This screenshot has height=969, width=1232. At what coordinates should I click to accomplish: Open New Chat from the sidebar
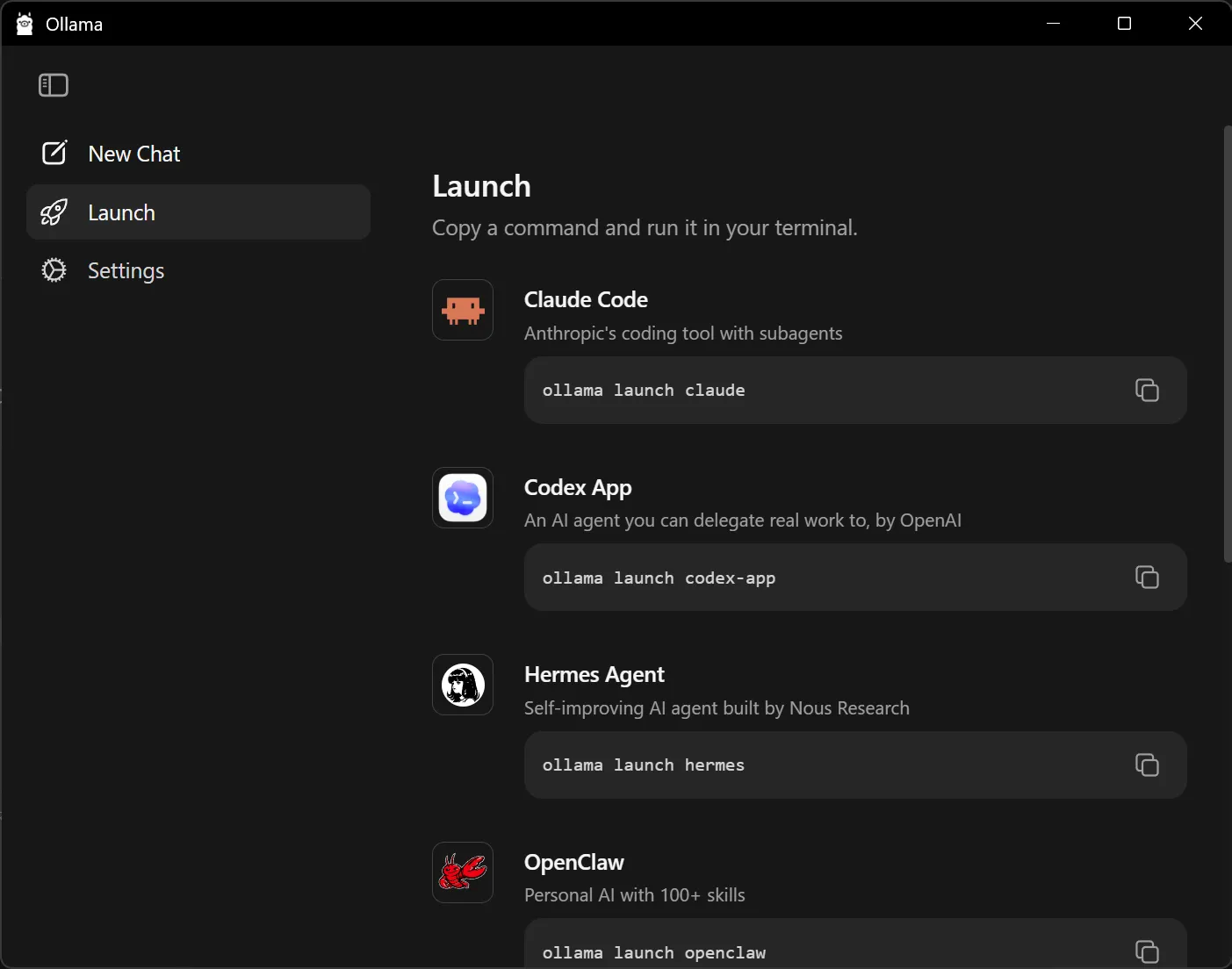[198, 154]
